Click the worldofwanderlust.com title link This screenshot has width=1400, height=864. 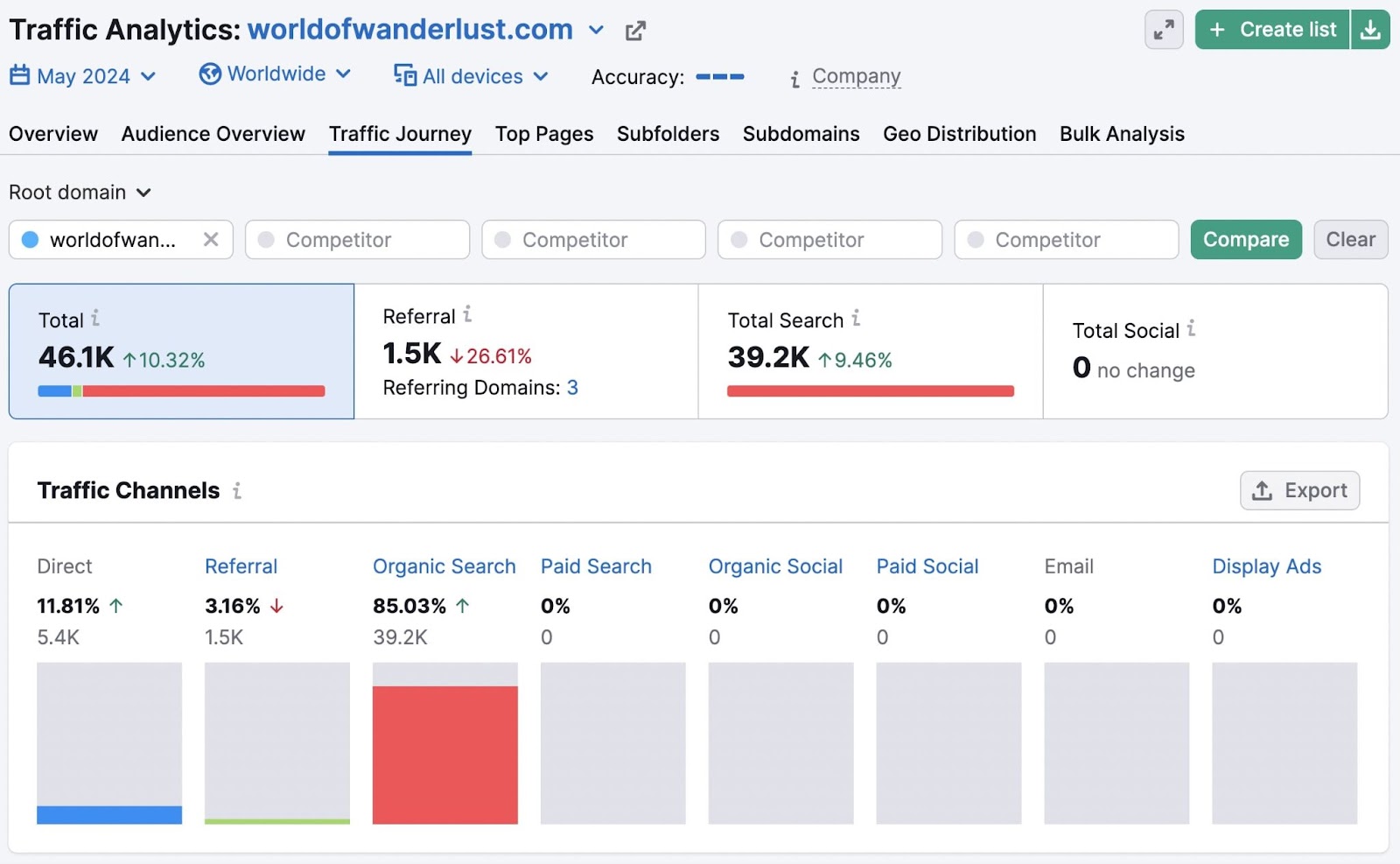point(410,30)
